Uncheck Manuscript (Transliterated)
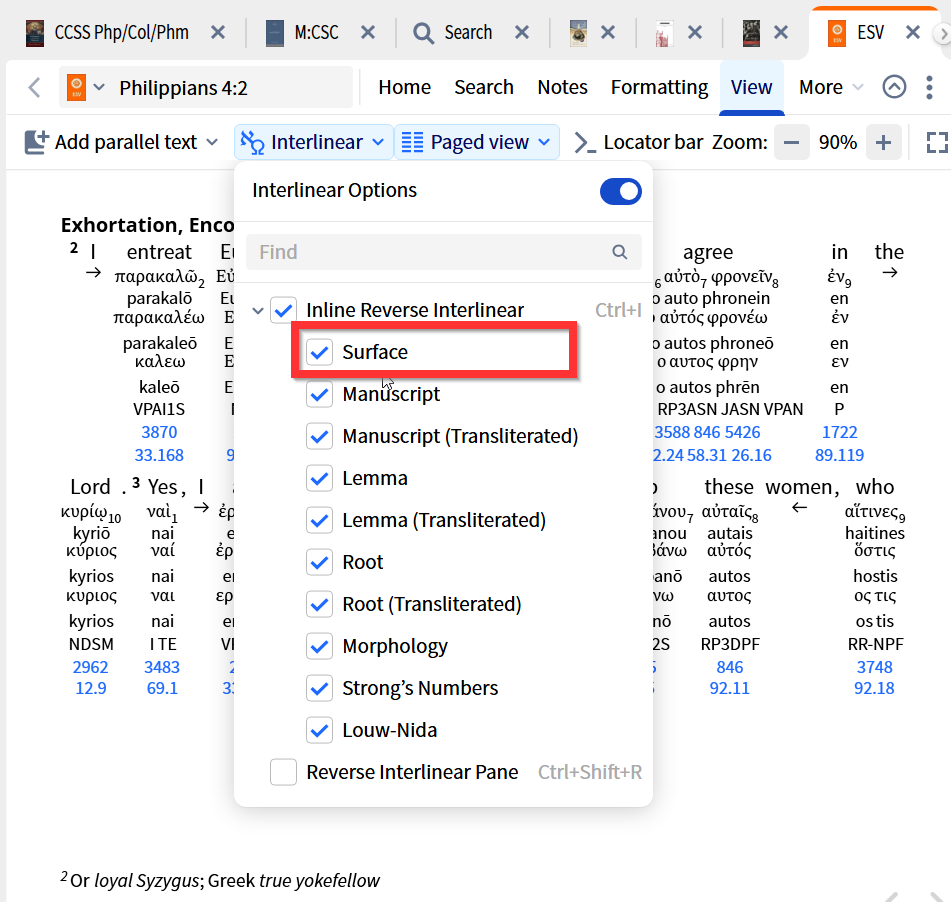Viewport: 951px width, 902px height. [319, 436]
